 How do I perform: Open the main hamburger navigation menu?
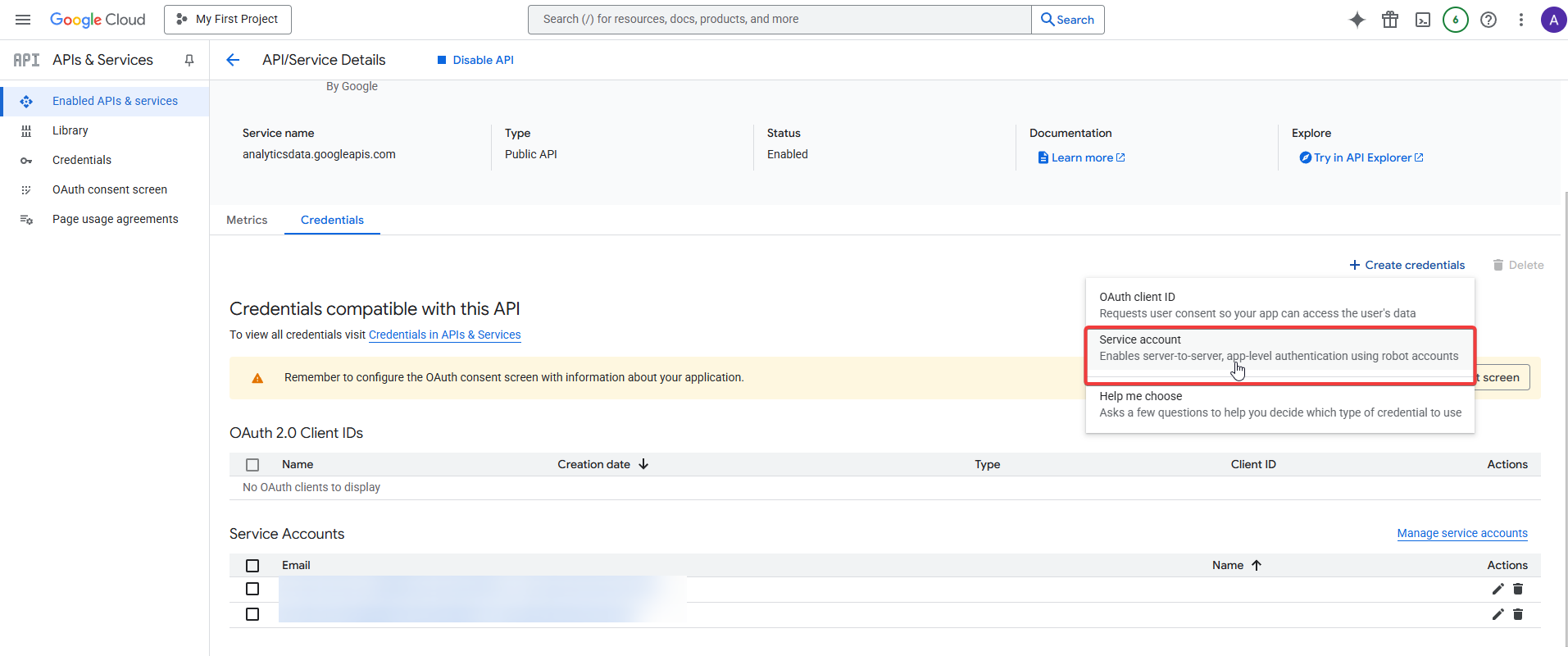coord(23,20)
